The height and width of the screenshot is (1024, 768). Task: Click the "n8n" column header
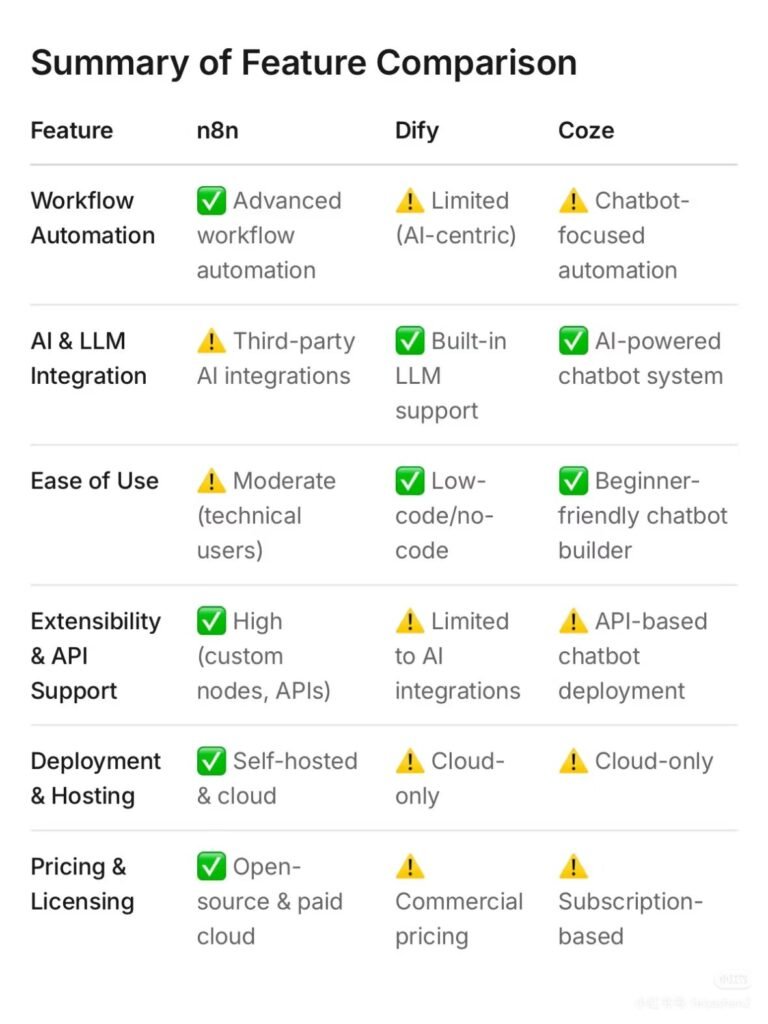[x=217, y=130]
